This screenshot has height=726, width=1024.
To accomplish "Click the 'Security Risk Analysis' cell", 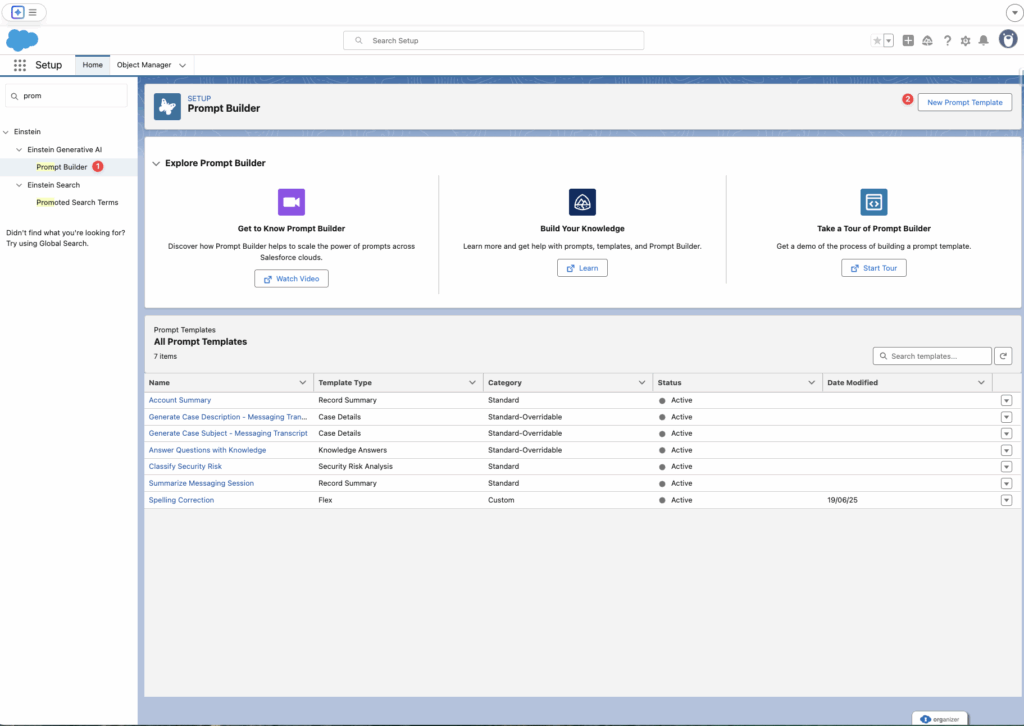I will tap(355, 467).
